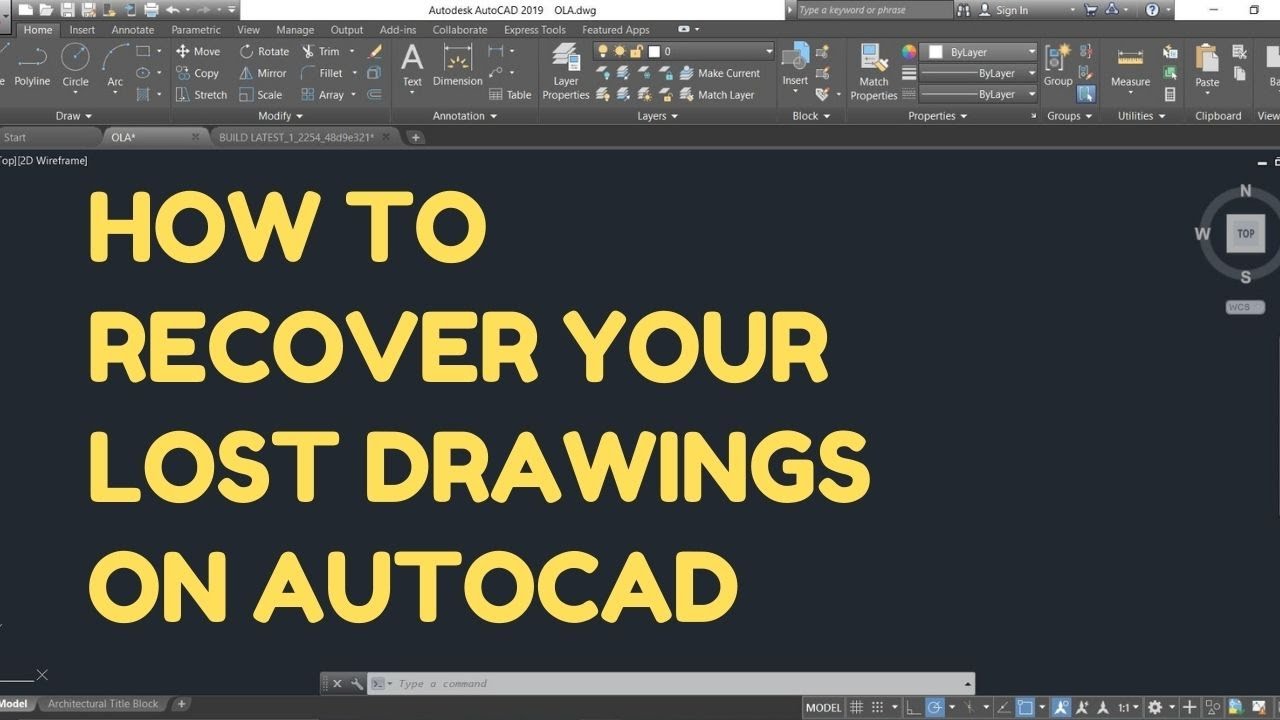This screenshot has width=1280, height=720.
Task: Click the Paste clipboard tool
Action: point(1207,66)
